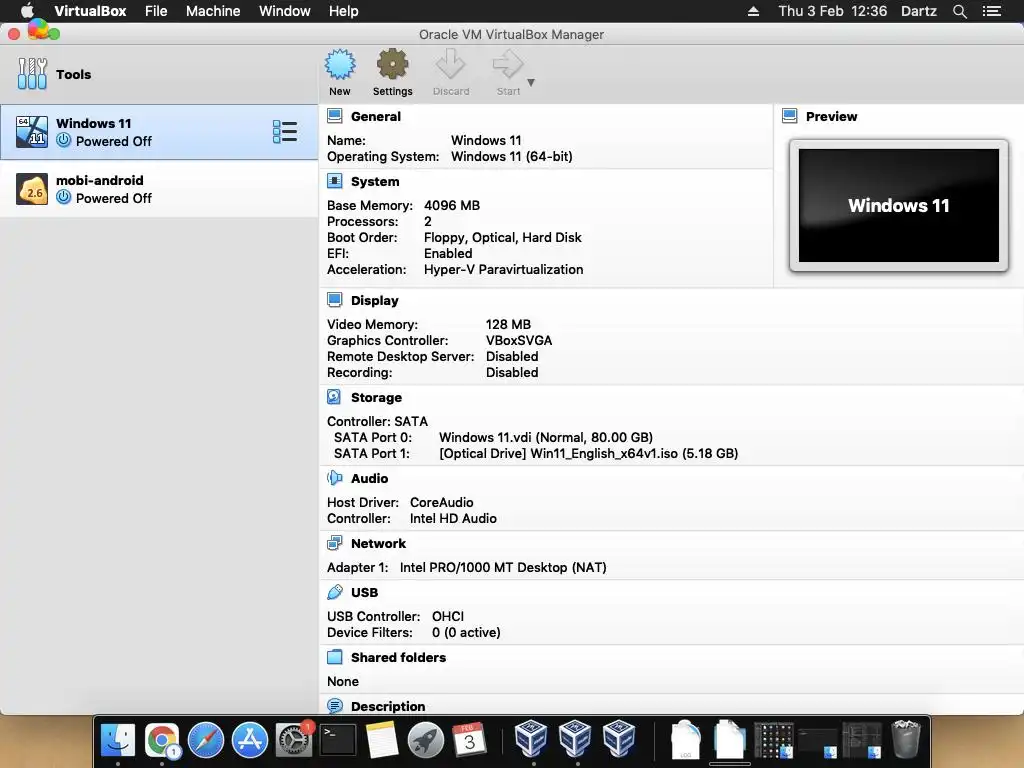Open System Preferences from the Dock
1024x768 pixels.
coord(293,740)
